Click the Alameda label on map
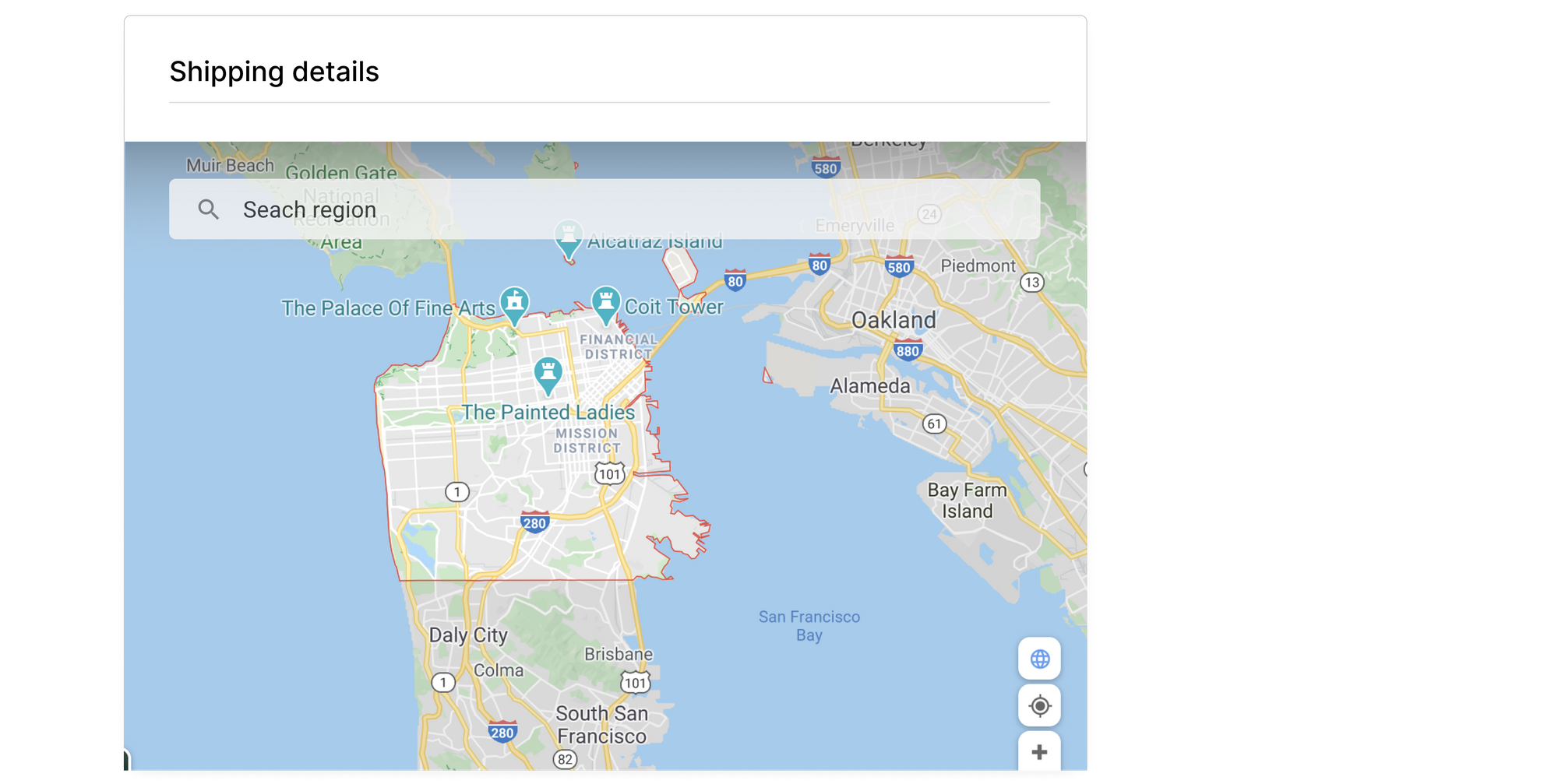This screenshot has width=1558, height=784. tap(869, 385)
